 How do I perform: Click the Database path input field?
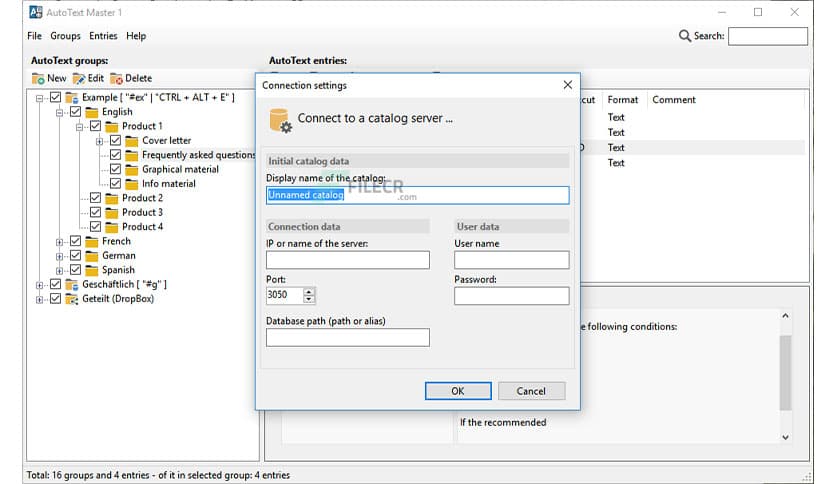348,337
